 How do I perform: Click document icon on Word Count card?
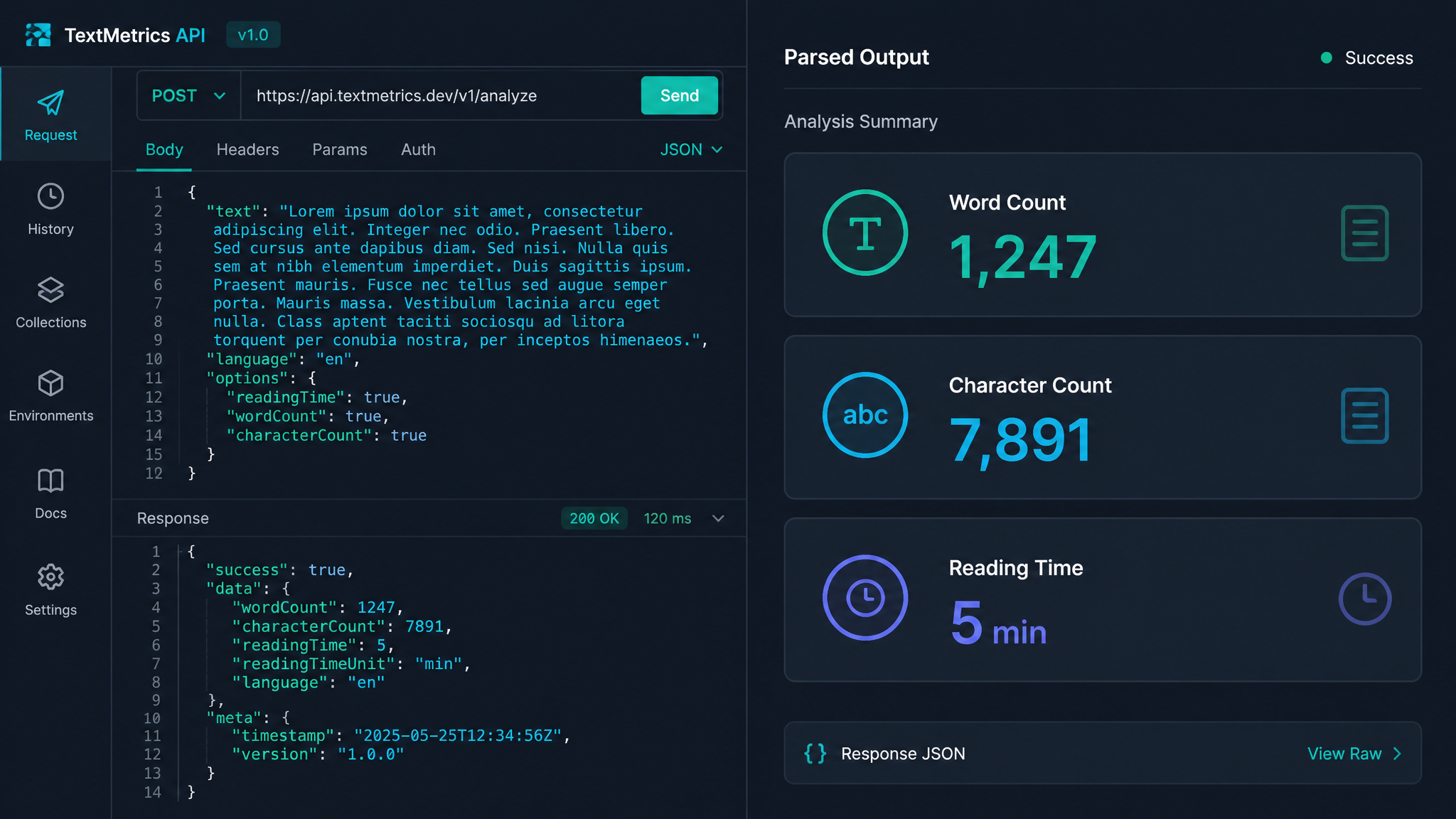click(1364, 233)
